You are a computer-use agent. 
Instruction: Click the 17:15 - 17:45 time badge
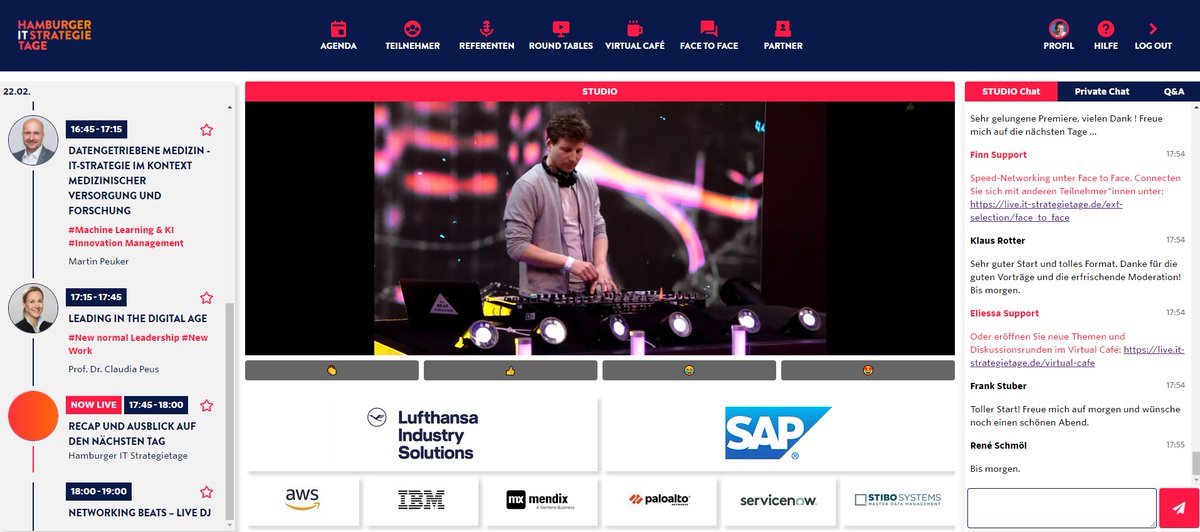coord(96,297)
